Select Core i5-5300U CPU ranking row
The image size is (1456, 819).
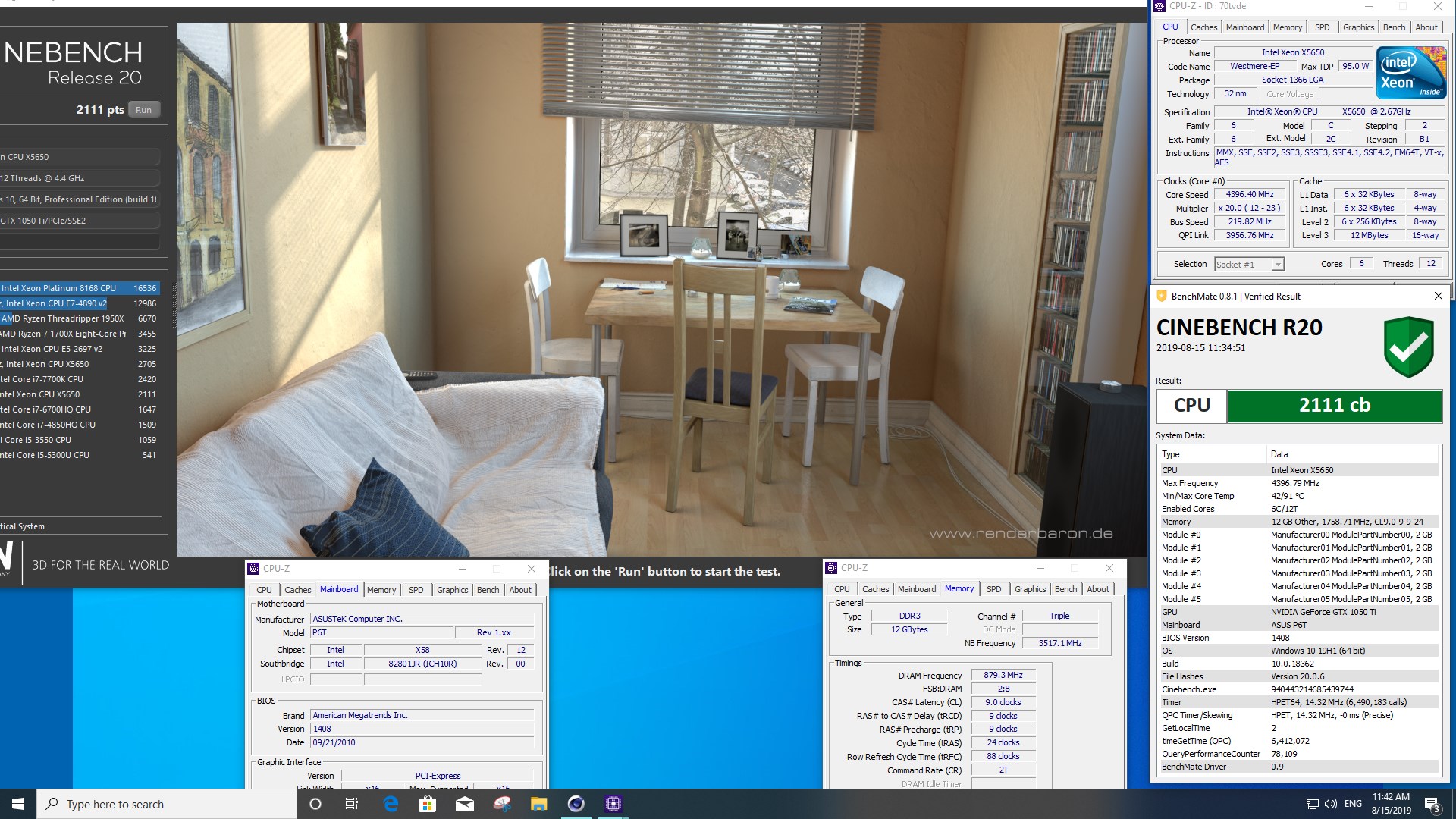click(x=80, y=455)
